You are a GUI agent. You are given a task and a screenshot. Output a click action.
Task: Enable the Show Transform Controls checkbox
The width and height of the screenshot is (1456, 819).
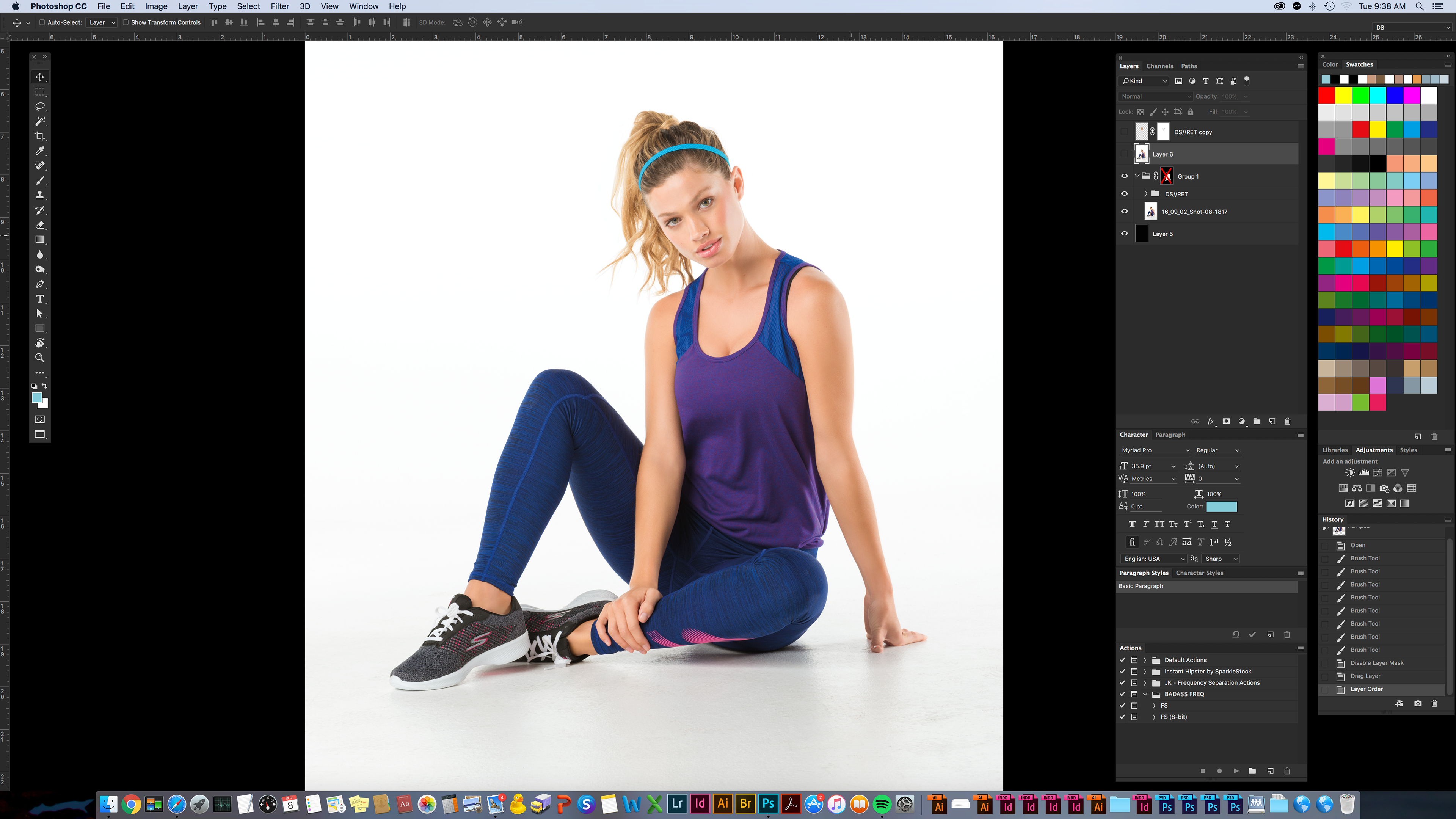pos(126,23)
